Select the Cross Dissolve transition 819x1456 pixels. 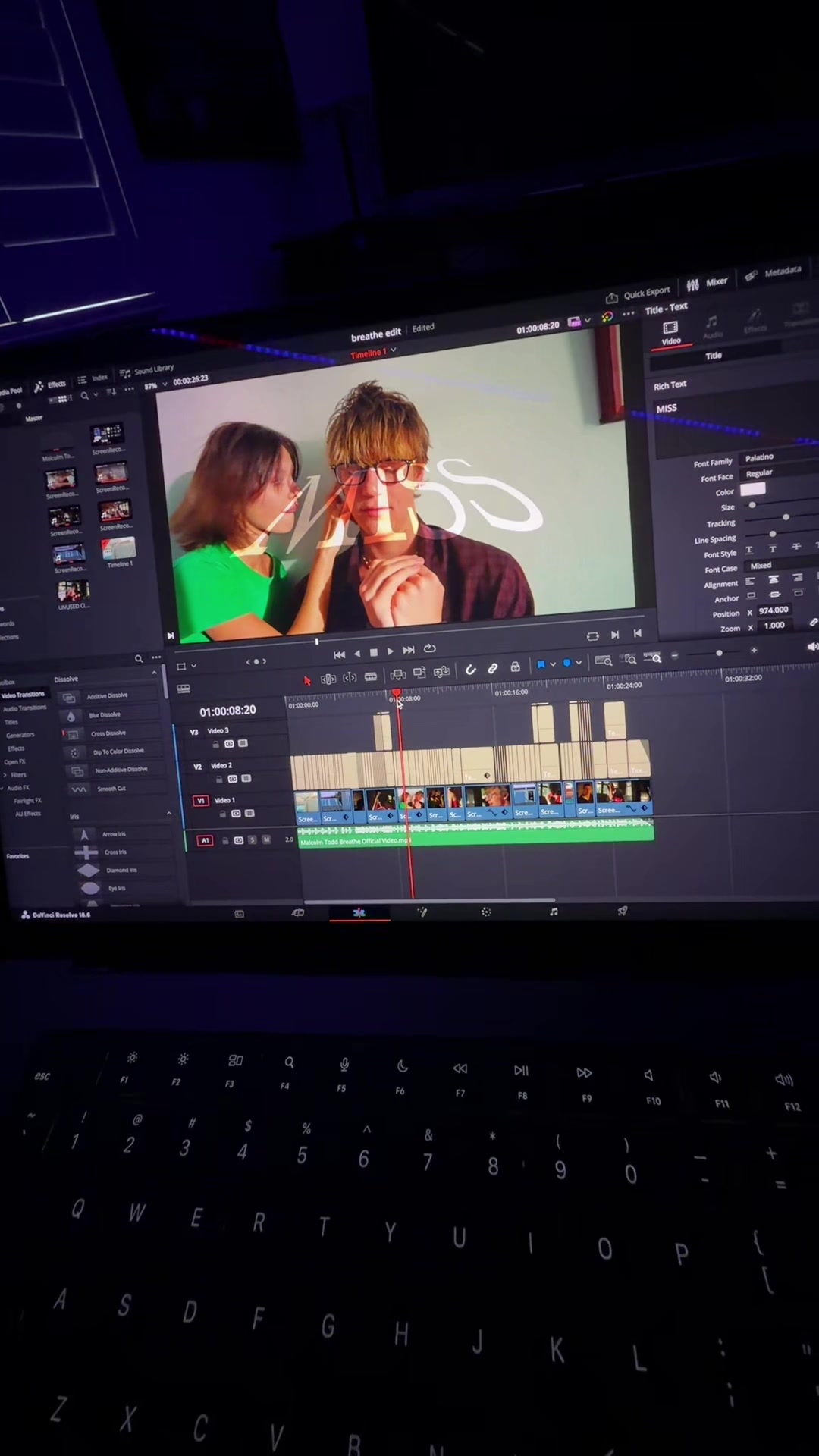tap(108, 733)
